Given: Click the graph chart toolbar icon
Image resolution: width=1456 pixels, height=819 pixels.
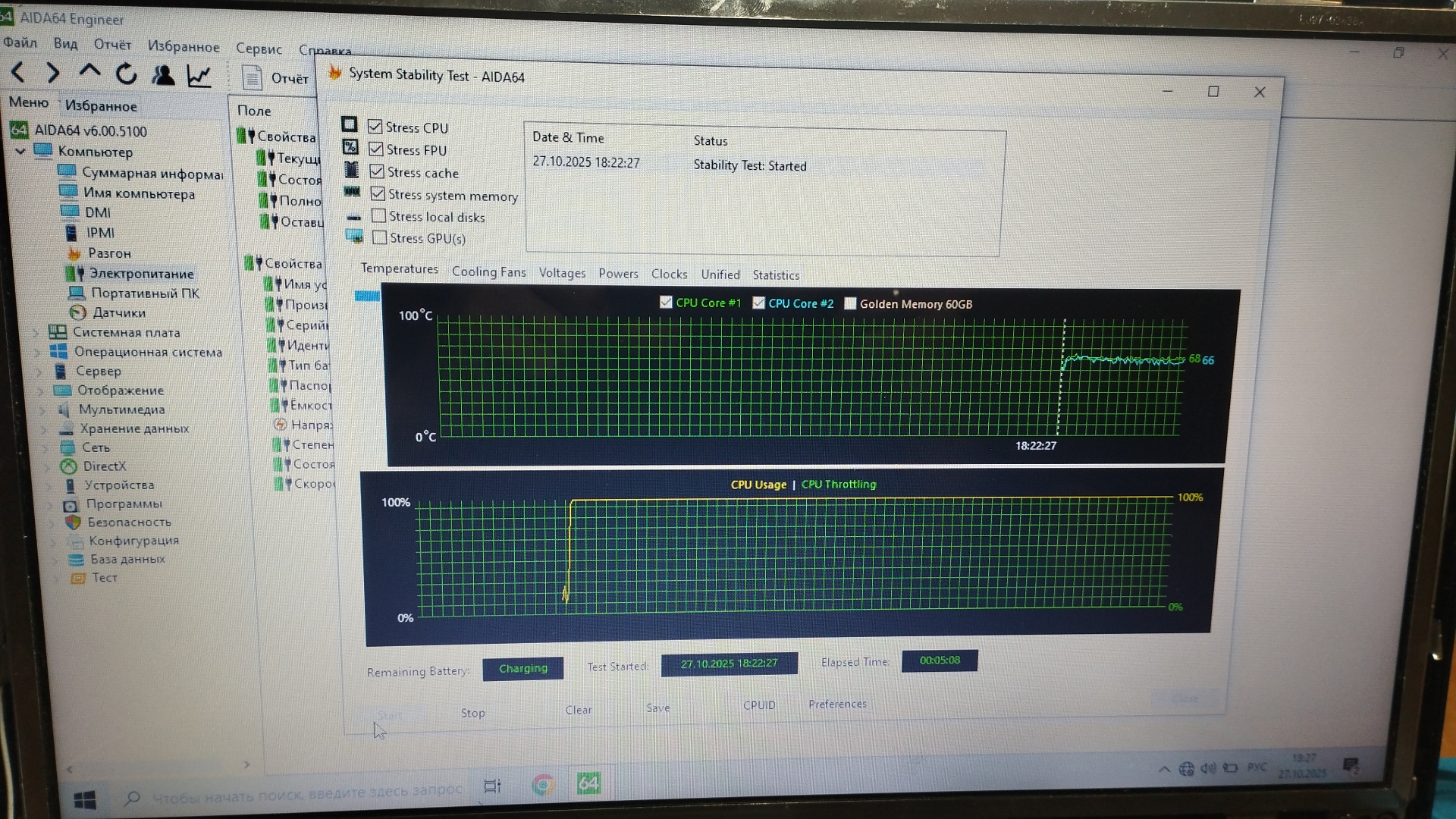Looking at the screenshot, I should point(199,76).
